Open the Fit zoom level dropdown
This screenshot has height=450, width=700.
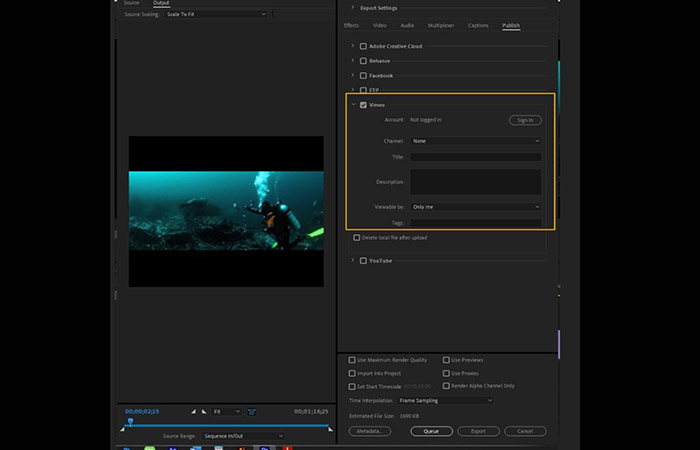[x=226, y=412]
